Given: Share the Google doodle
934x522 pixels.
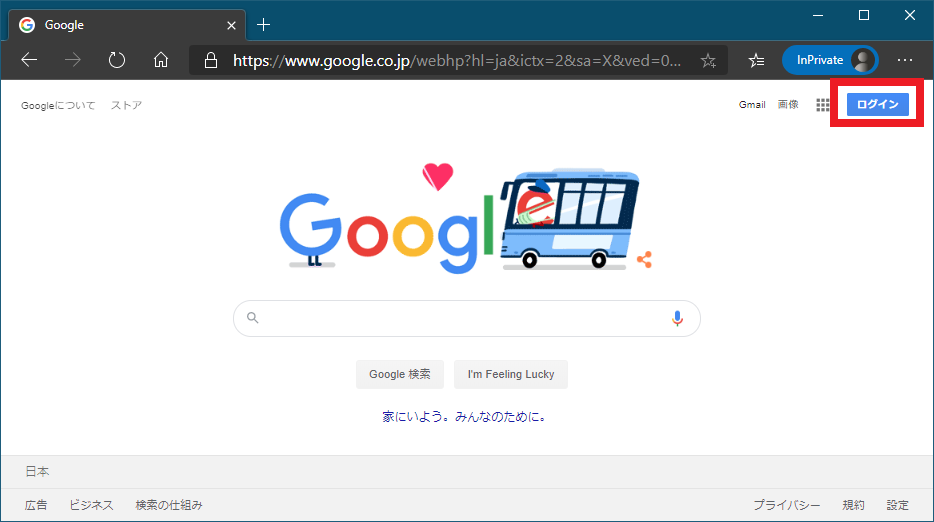Looking at the screenshot, I should point(645,259).
